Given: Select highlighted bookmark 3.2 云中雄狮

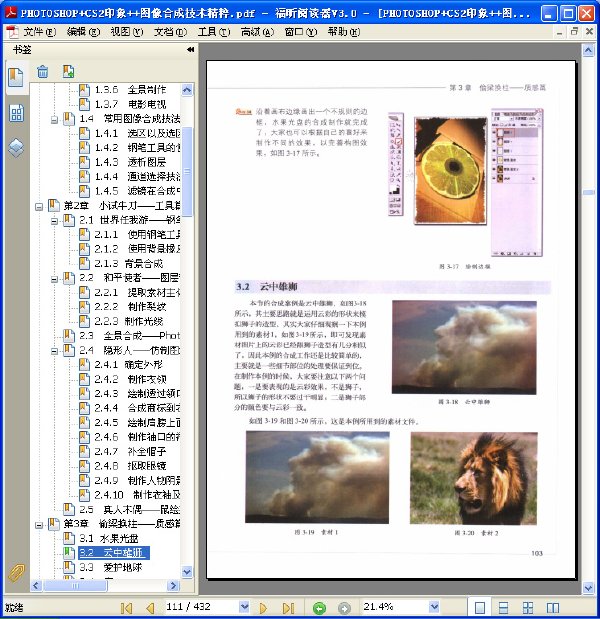Looking at the screenshot, I should 114,553.
